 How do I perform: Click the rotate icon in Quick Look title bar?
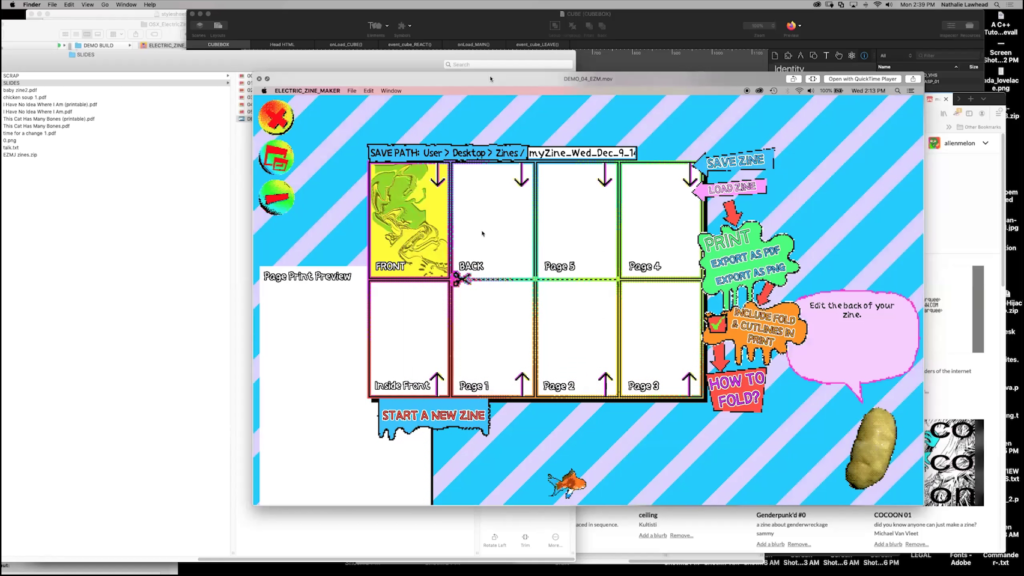click(x=793, y=79)
